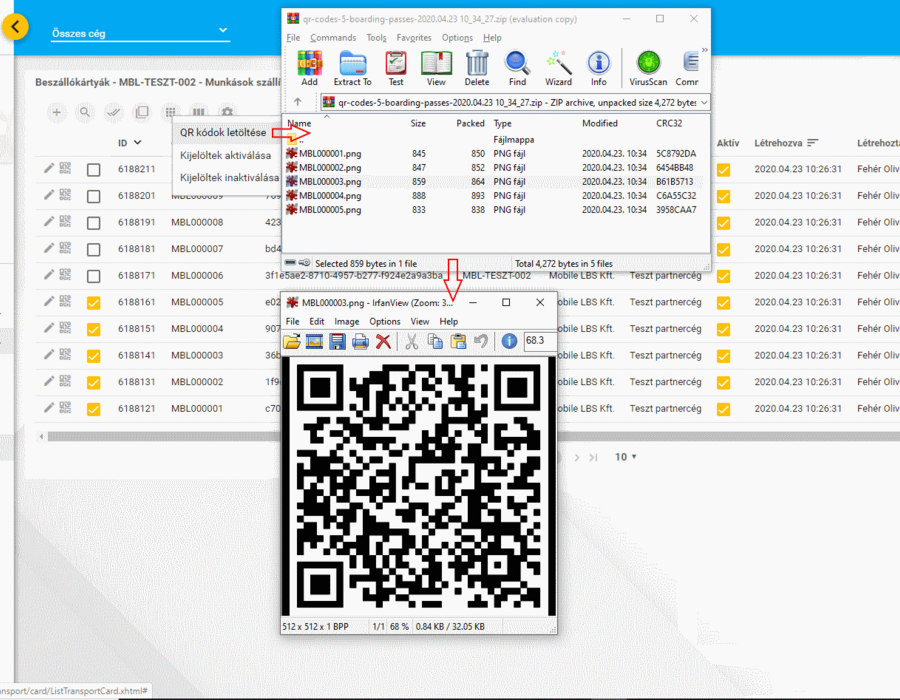The height and width of the screenshot is (700, 900).
Task: Click the Save disk icon in IrfanView
Action: (337, 341)
